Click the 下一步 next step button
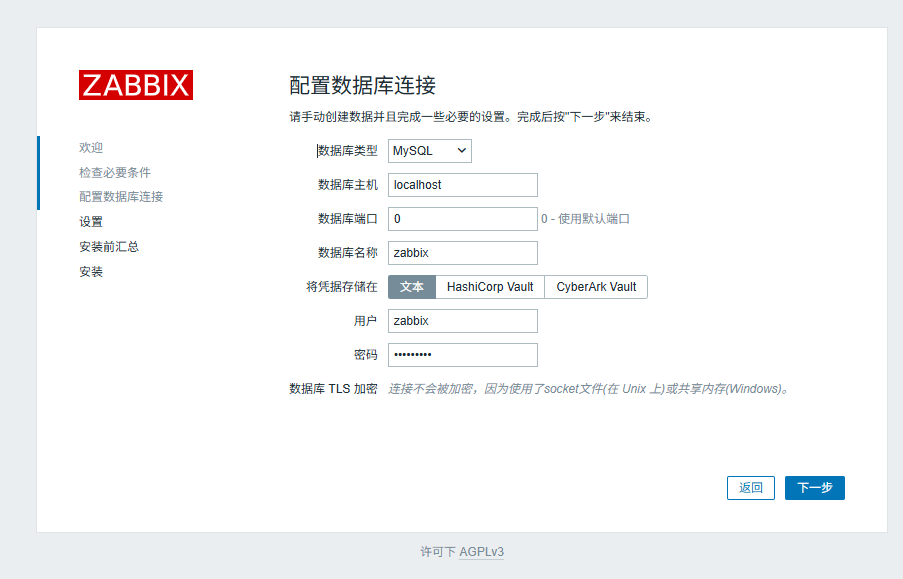This screenshot has width=903, height=579. [x=814, y=488]
